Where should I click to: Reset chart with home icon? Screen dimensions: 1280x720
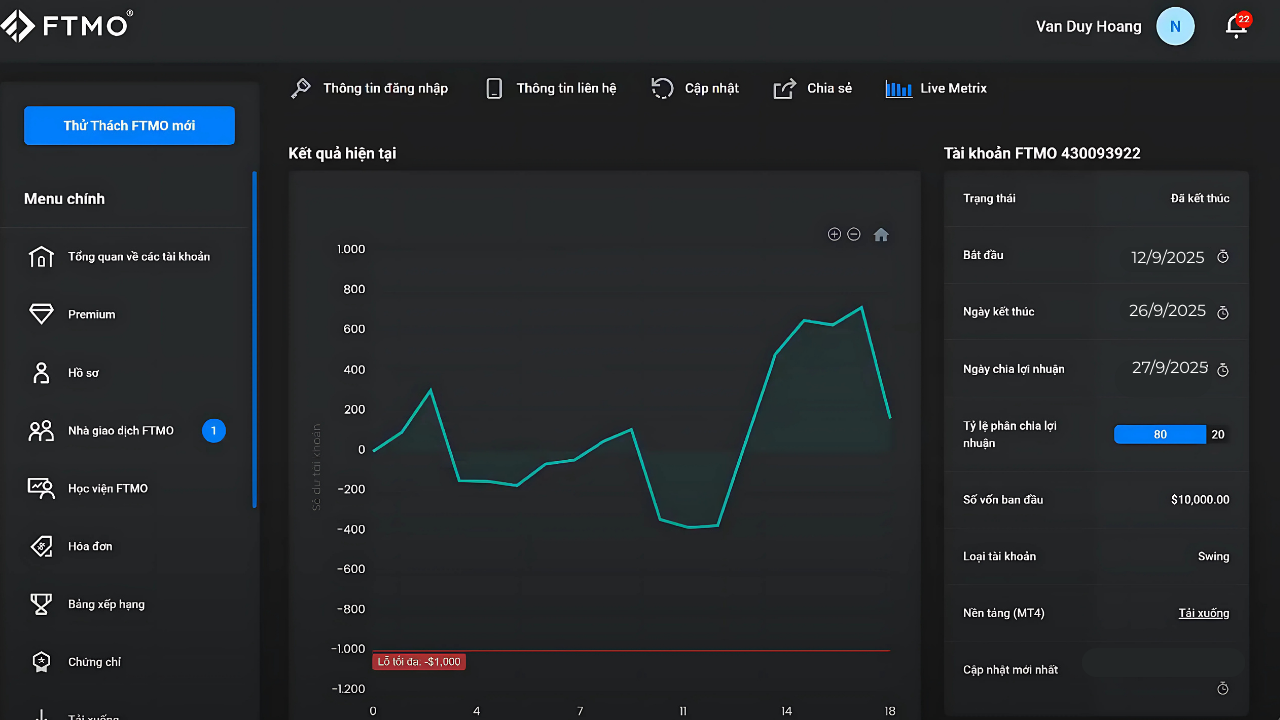click(881, 235)
